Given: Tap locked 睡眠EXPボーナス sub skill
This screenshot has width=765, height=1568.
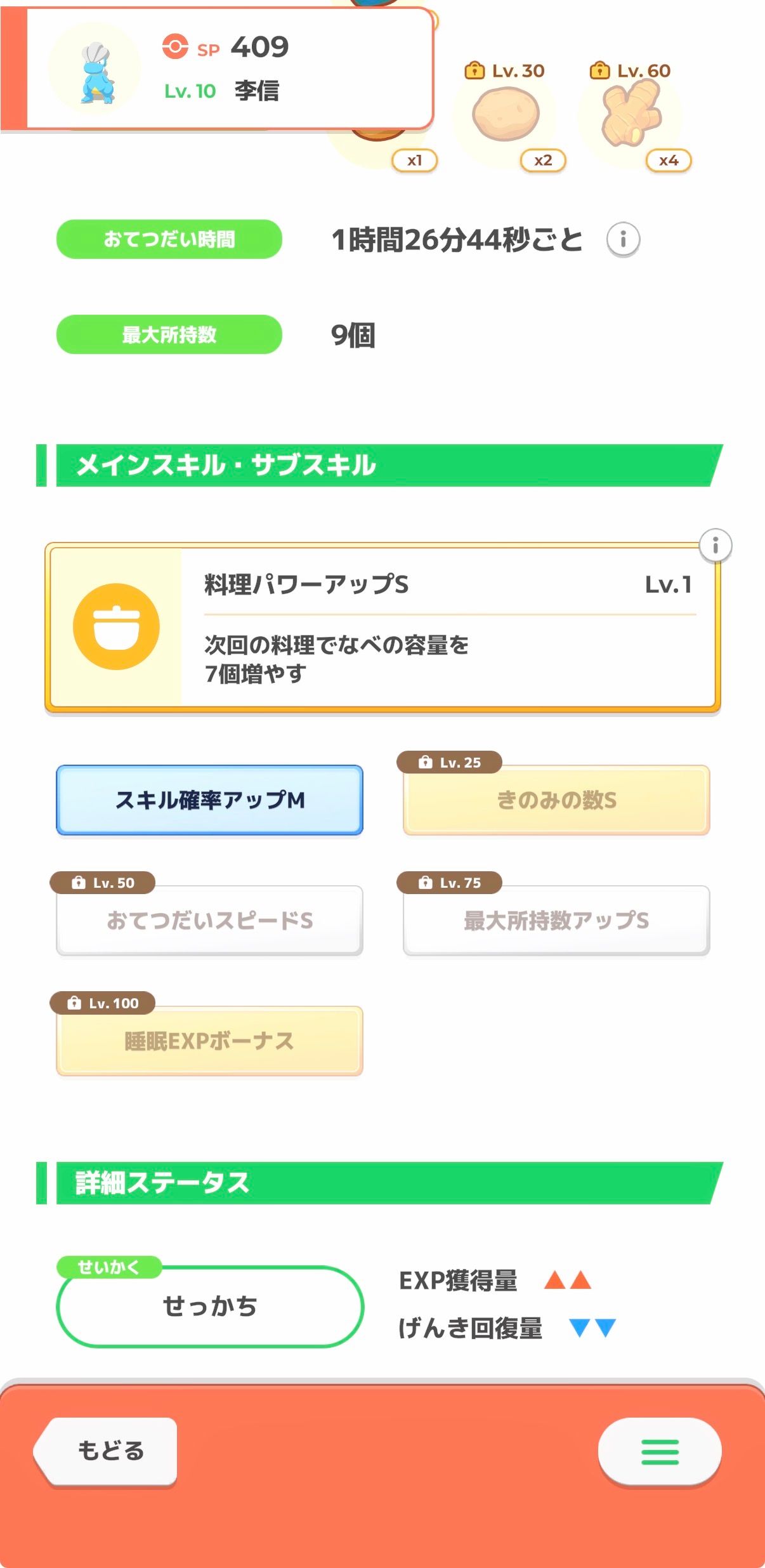Looking at the screenshot, I should (x=209, y=1041).
